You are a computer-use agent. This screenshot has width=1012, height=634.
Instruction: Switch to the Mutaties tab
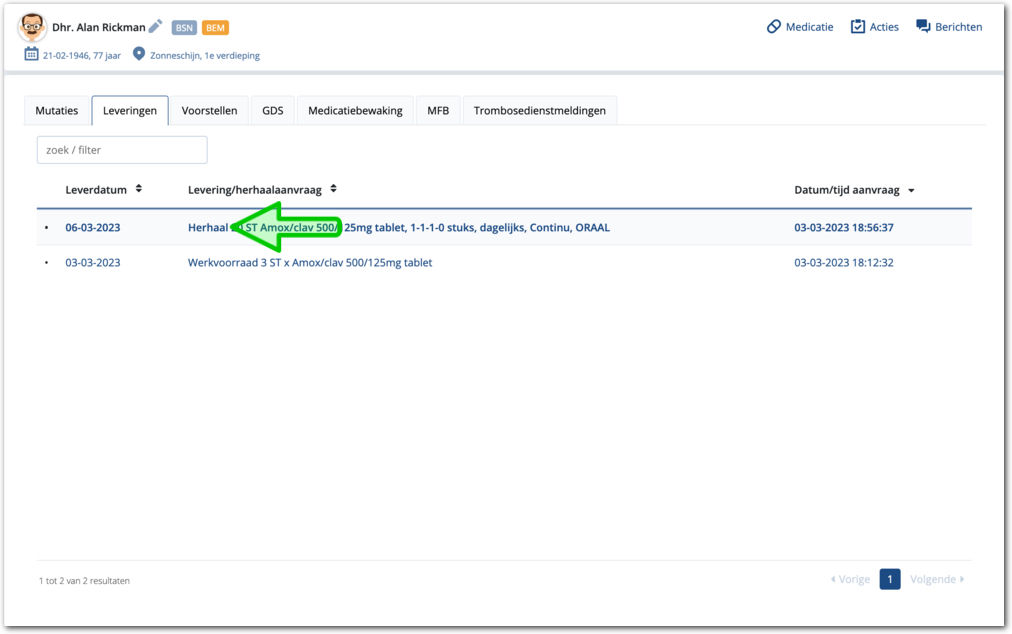[x=57, y=111]
